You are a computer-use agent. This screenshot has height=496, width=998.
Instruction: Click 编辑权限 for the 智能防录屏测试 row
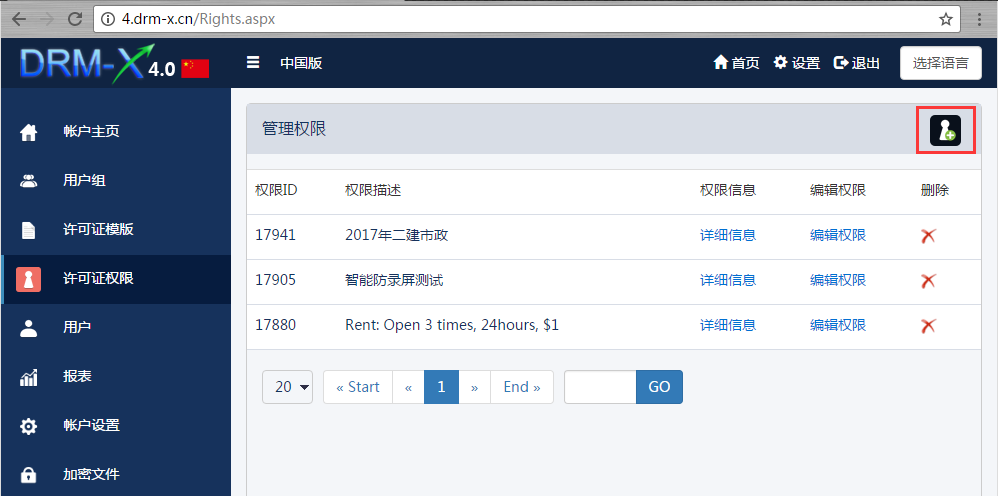pyautogui.click(x=837, y=281)
